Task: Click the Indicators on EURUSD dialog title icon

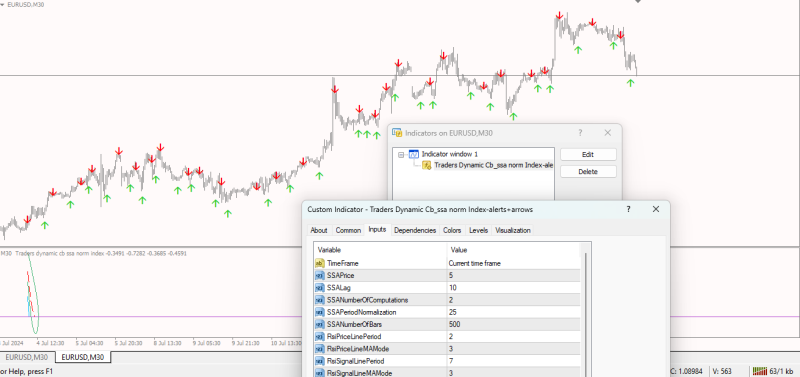Action: click(397, 133)
